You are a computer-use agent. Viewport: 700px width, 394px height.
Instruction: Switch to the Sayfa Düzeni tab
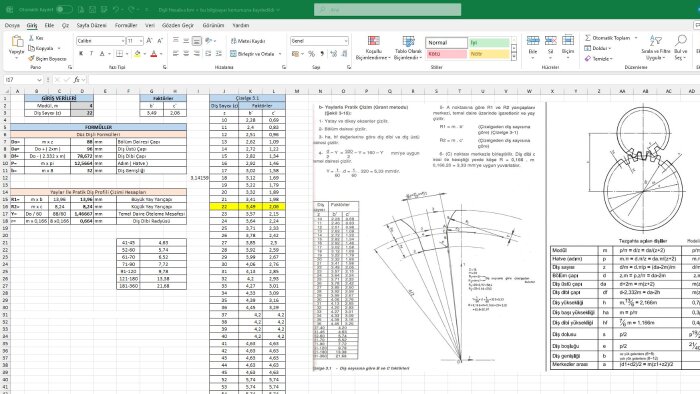92,25
